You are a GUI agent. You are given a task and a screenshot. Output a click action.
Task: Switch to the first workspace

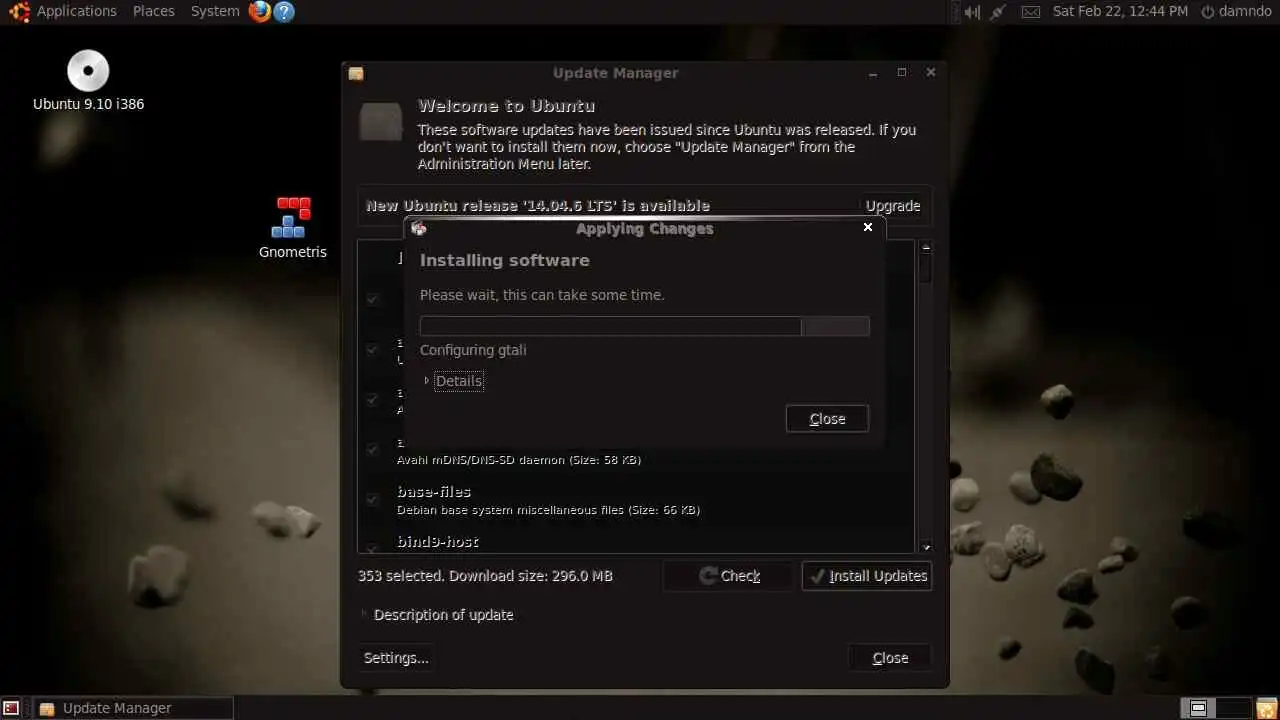(1198, 708)
